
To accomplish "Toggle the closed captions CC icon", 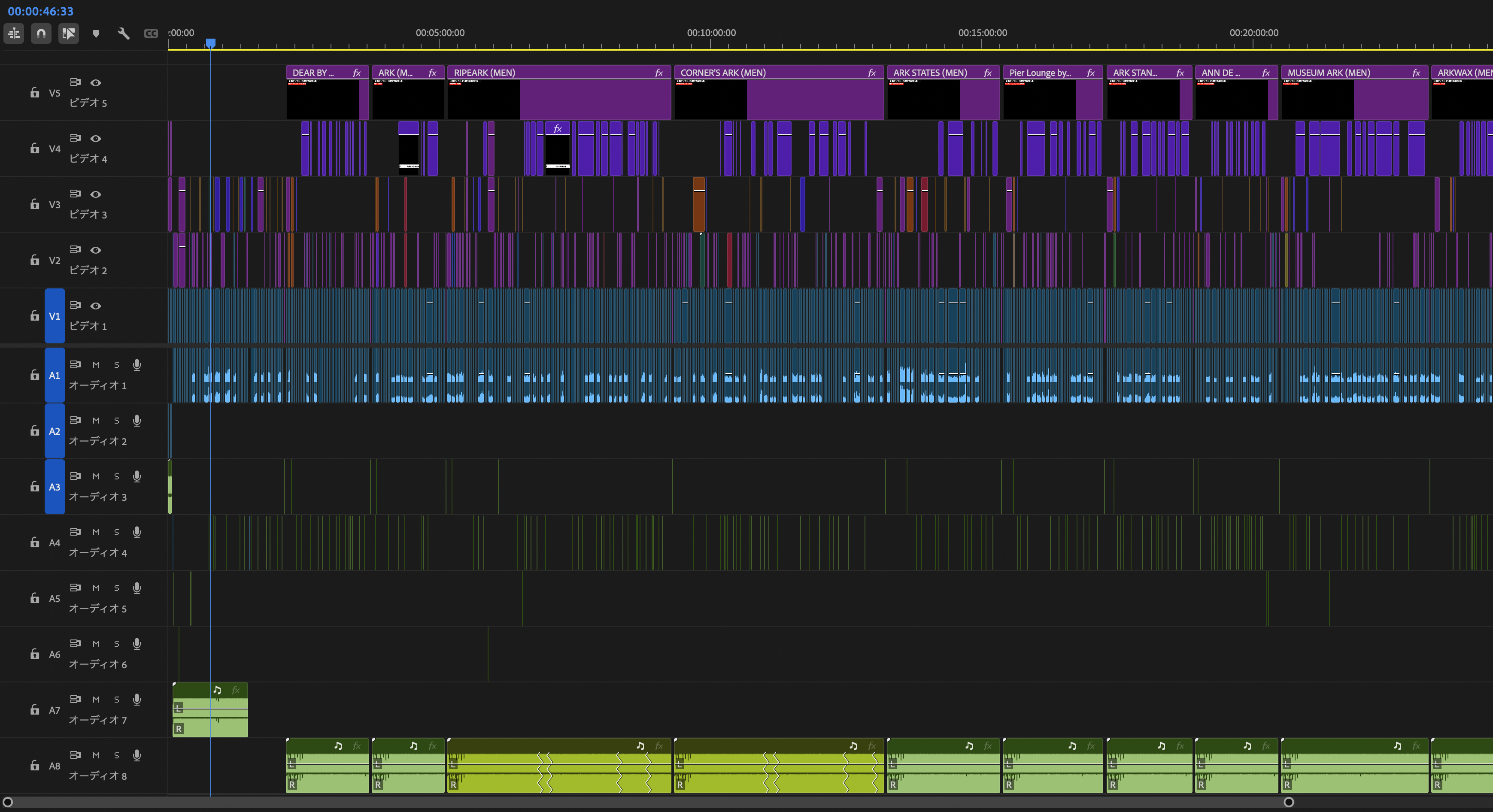I will click(x=151, y=33).
